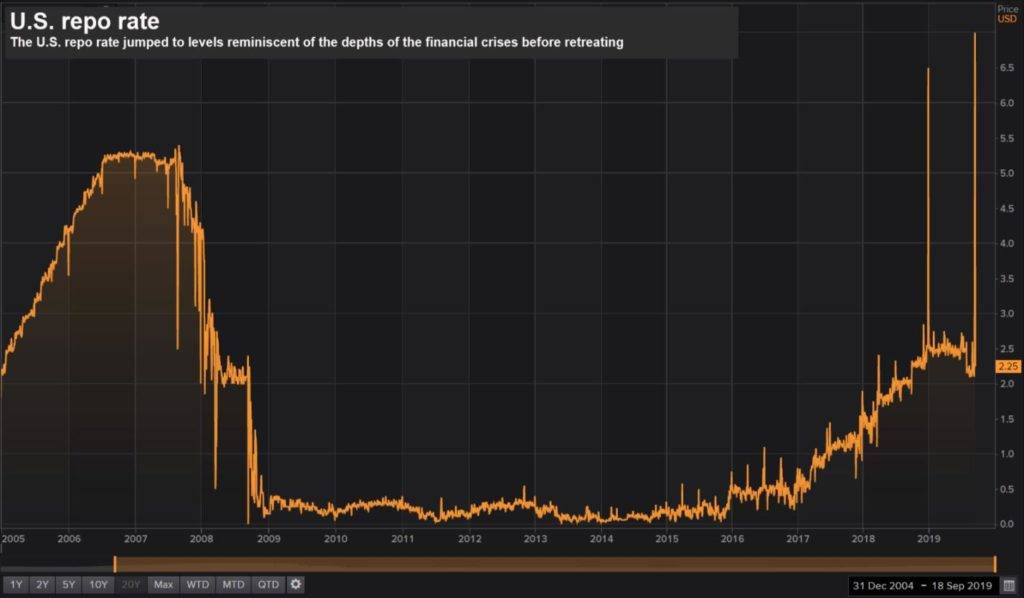
Task: Select the 1Y time range
Action: coord(15,584)
